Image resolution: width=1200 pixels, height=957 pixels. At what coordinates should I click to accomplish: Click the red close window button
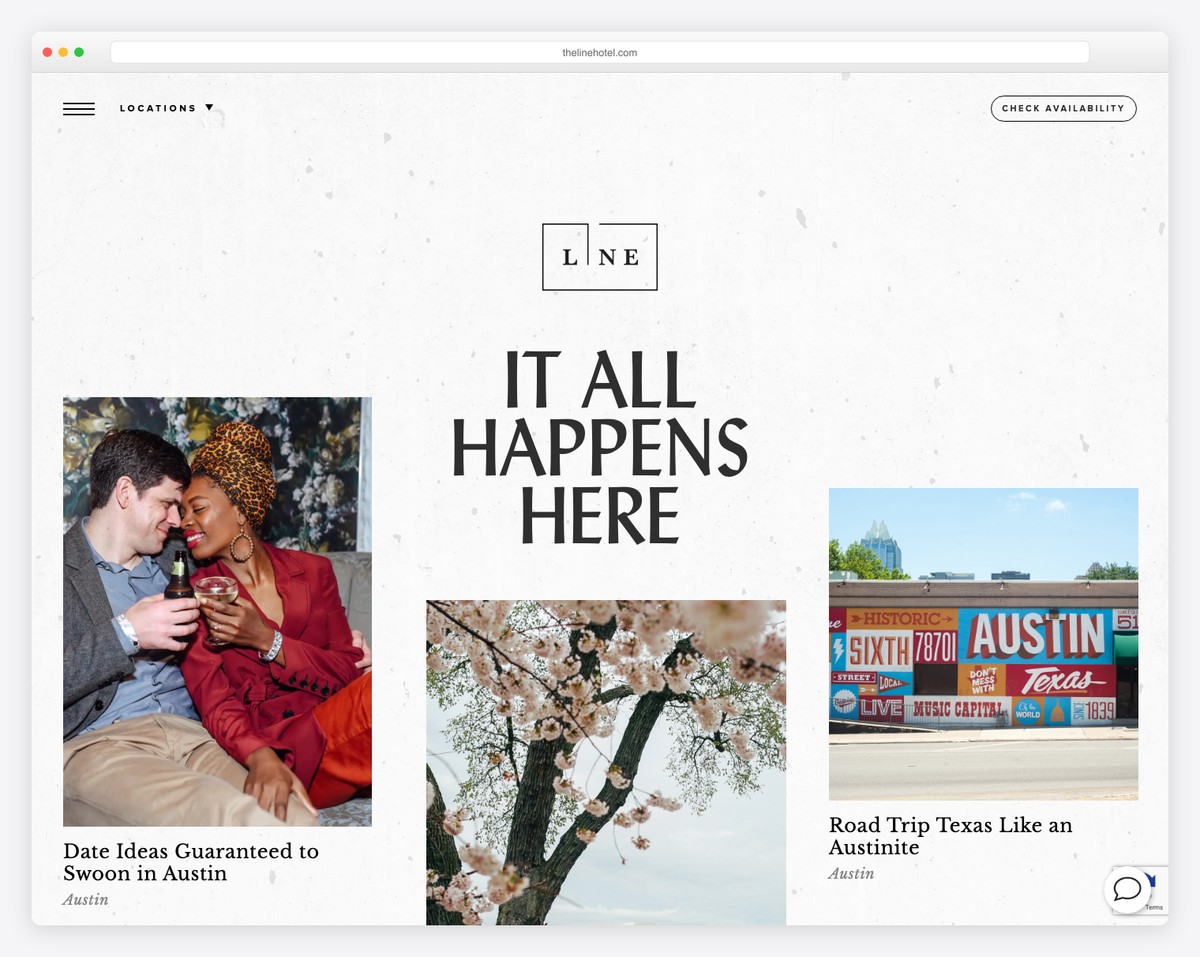click(48, 52)
